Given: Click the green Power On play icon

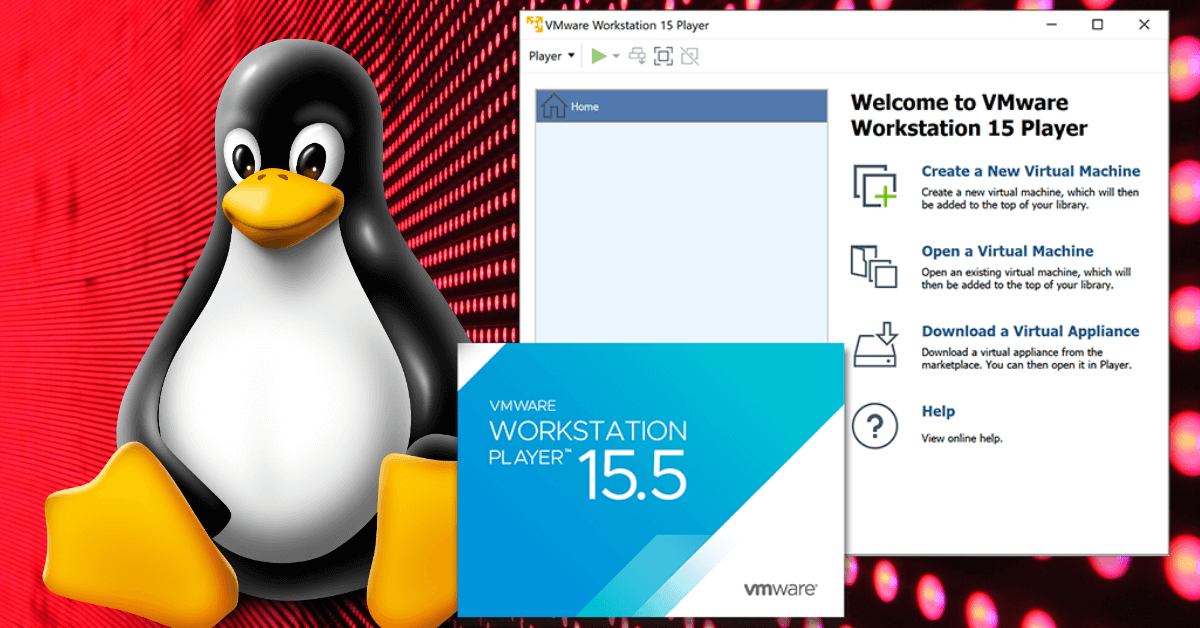Looking at the screenshot, I should pyautogui.click(x=598, y=56).
